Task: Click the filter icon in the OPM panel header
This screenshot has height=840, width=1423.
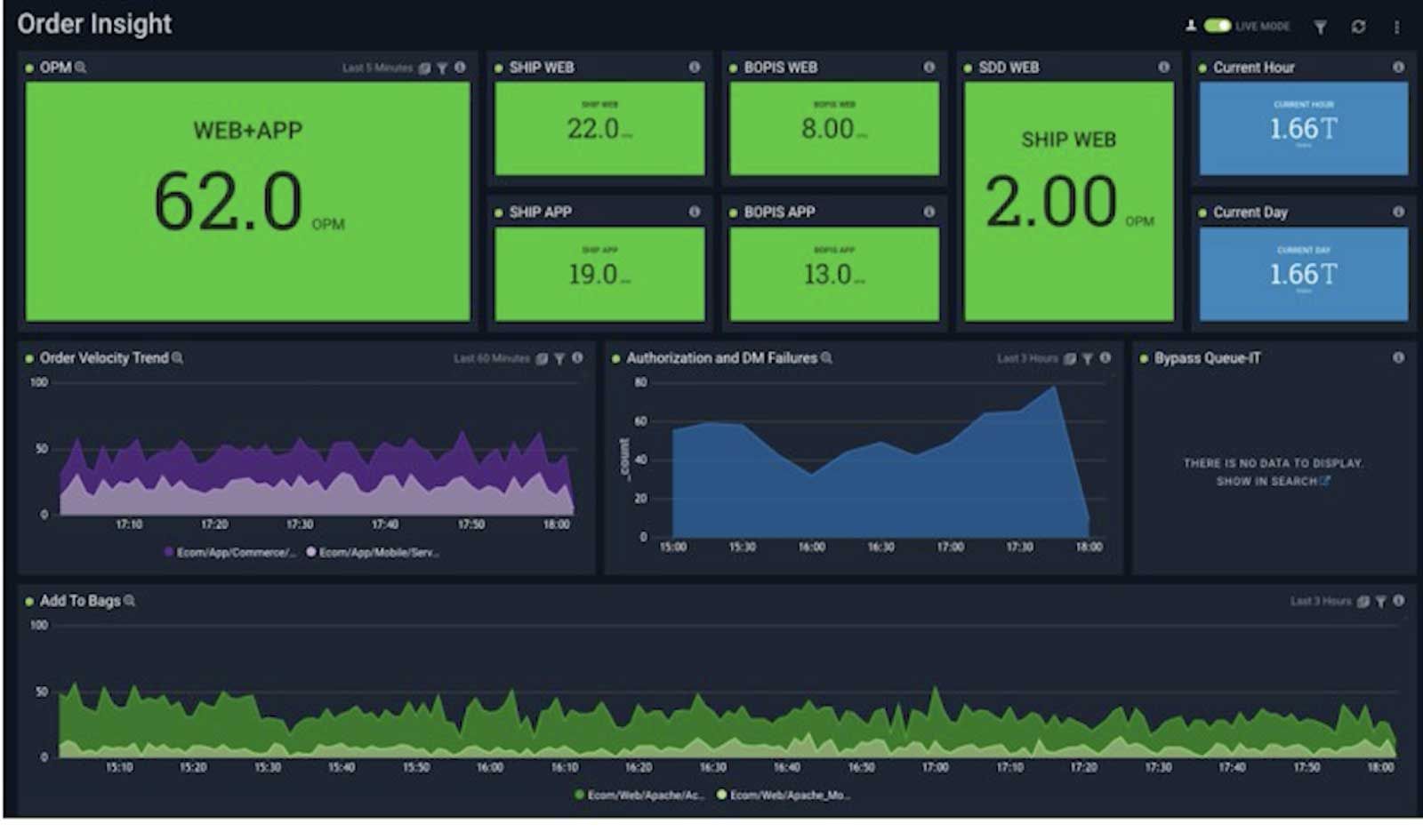Action: click(442, 68)
